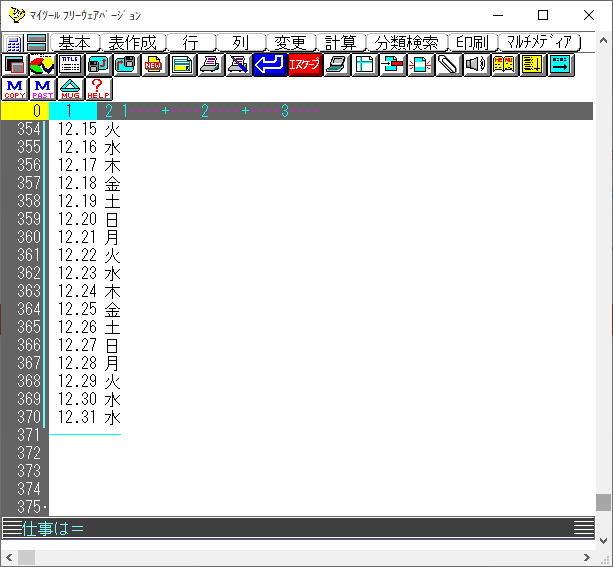
Task: Click the M COPY button
Action: pyautogui.click(x=15, y=89)
